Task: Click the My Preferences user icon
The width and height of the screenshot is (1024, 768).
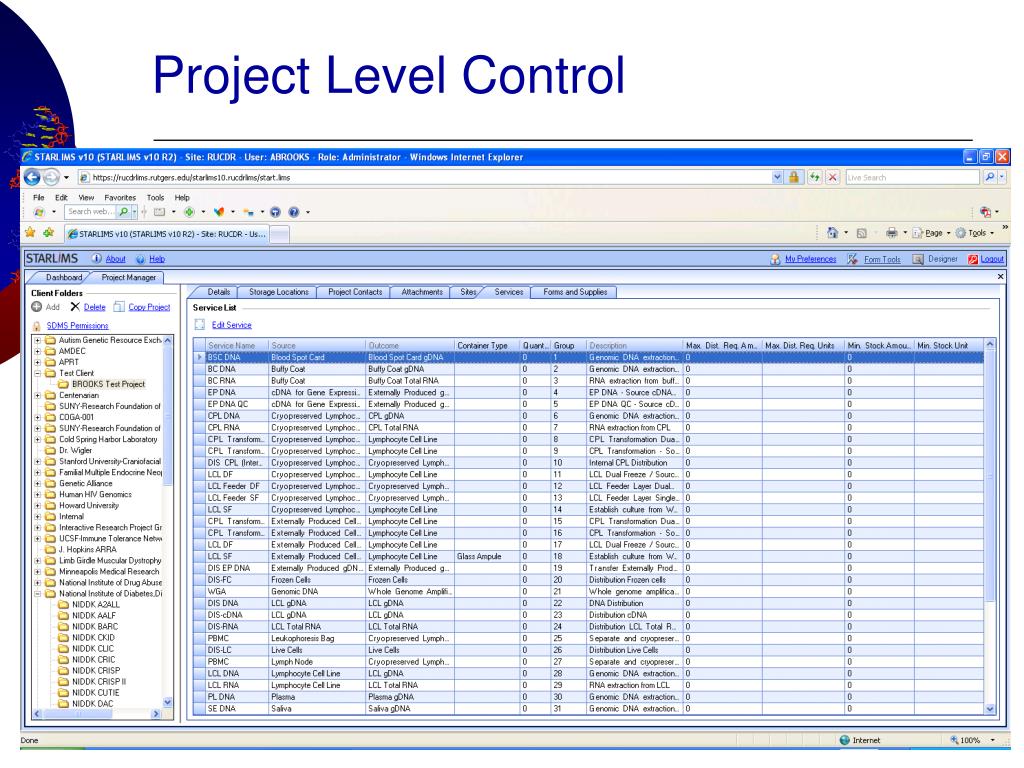Action: tap(775, 259)
